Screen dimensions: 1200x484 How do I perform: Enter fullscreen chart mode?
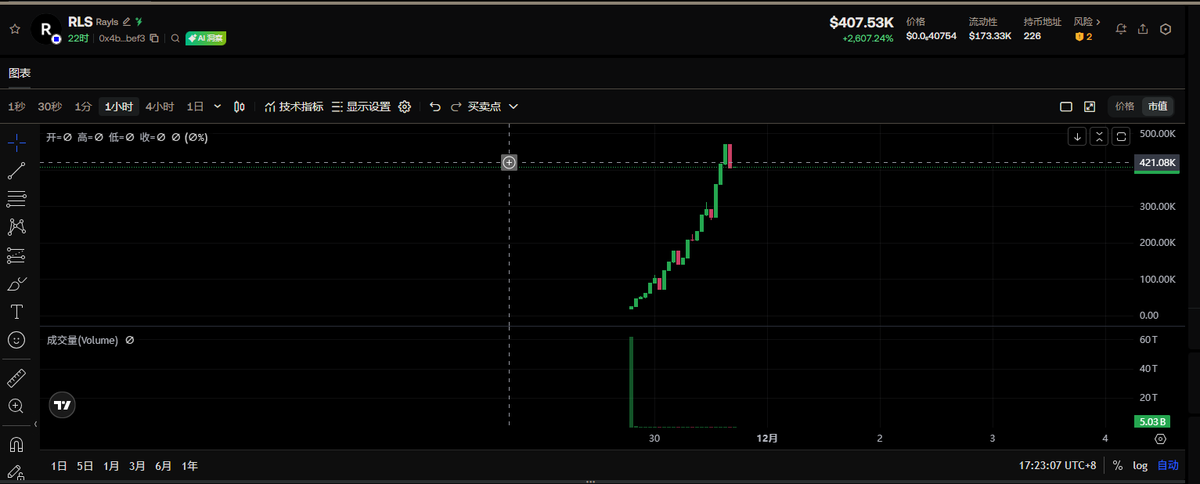[1089, 106]
